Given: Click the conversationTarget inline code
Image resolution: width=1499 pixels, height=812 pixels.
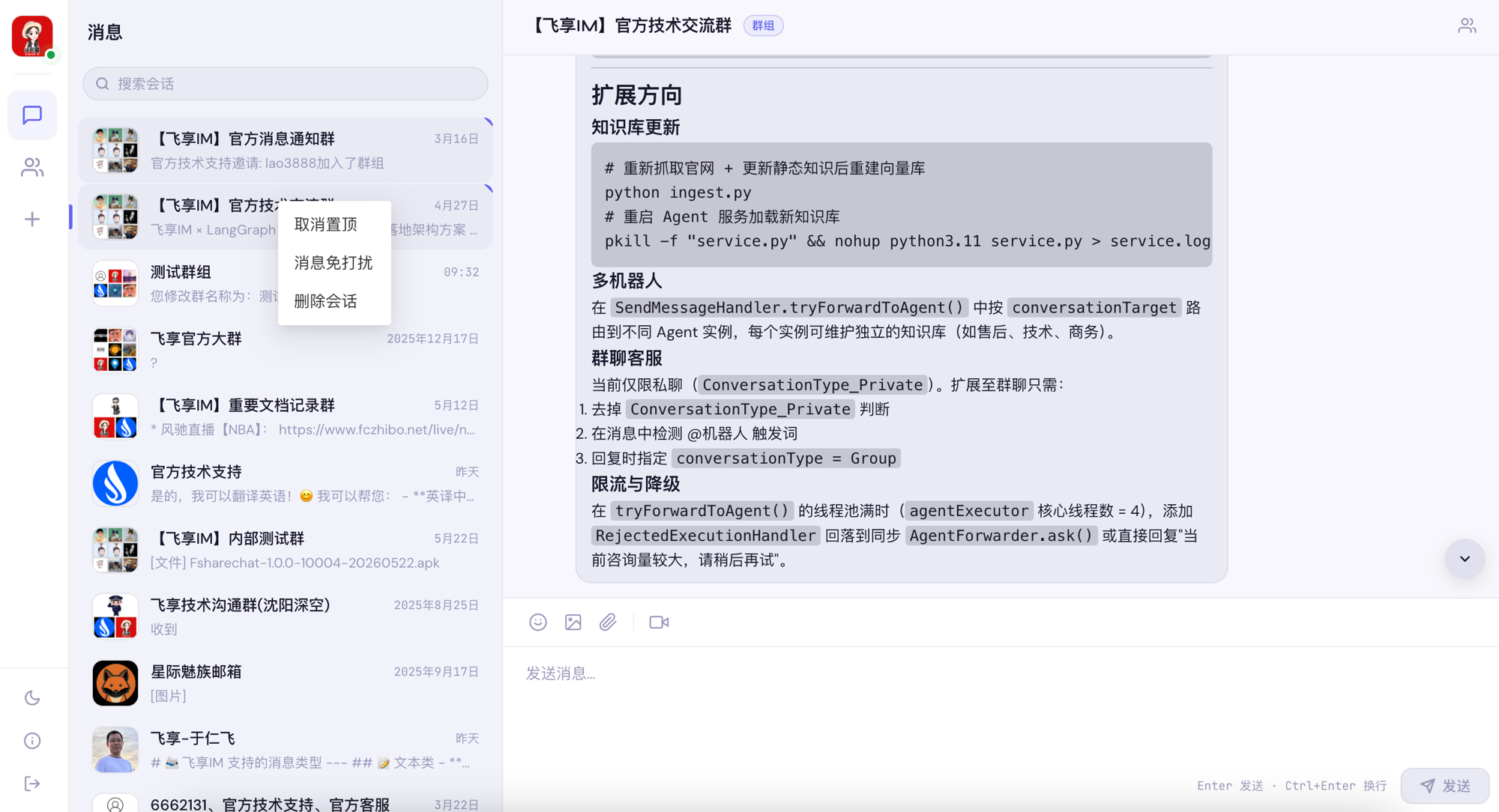Looking at the screenshot, I should click(x=1094, y=307).
